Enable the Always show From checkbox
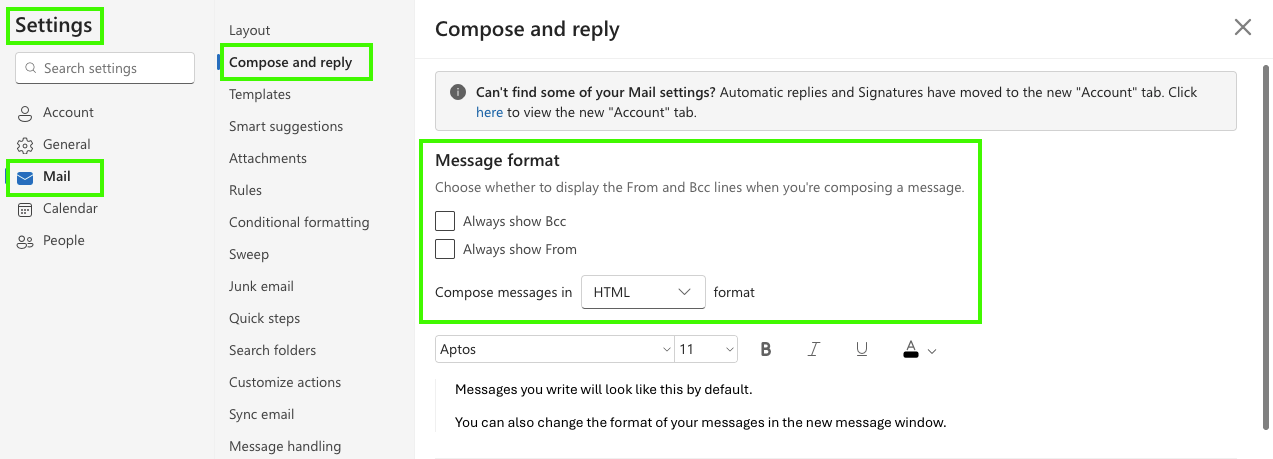This screenshot has height=459, width=1273. (445, 249)
